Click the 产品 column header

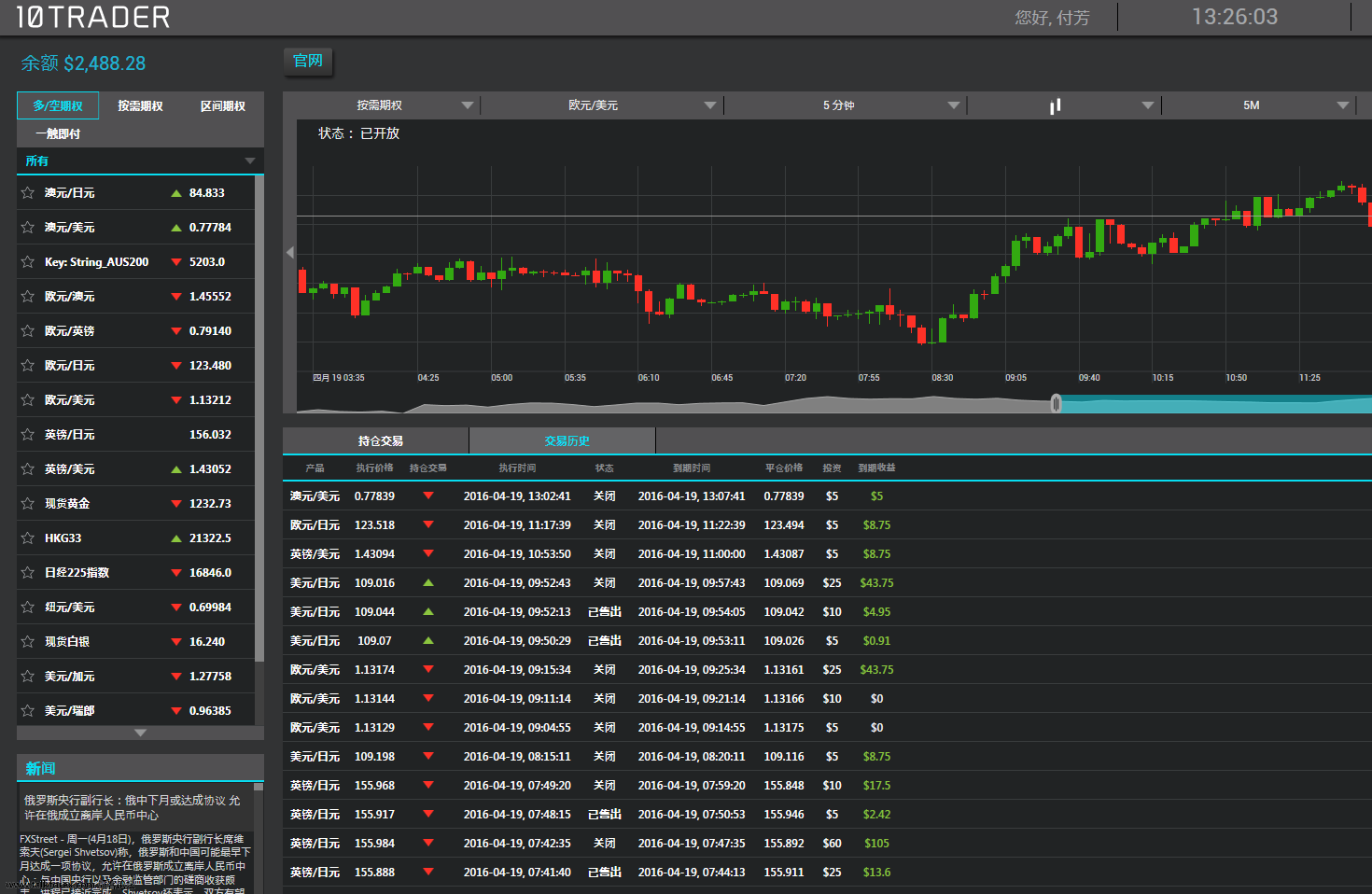coord(315,468)
